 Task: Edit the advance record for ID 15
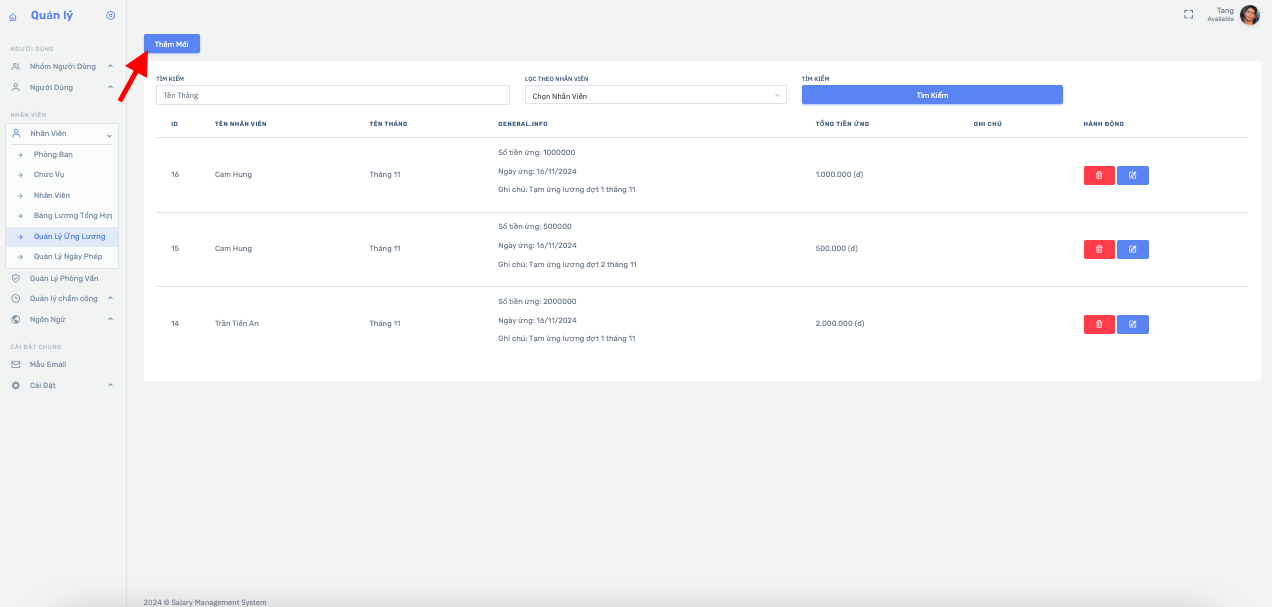coord(1132,249)
